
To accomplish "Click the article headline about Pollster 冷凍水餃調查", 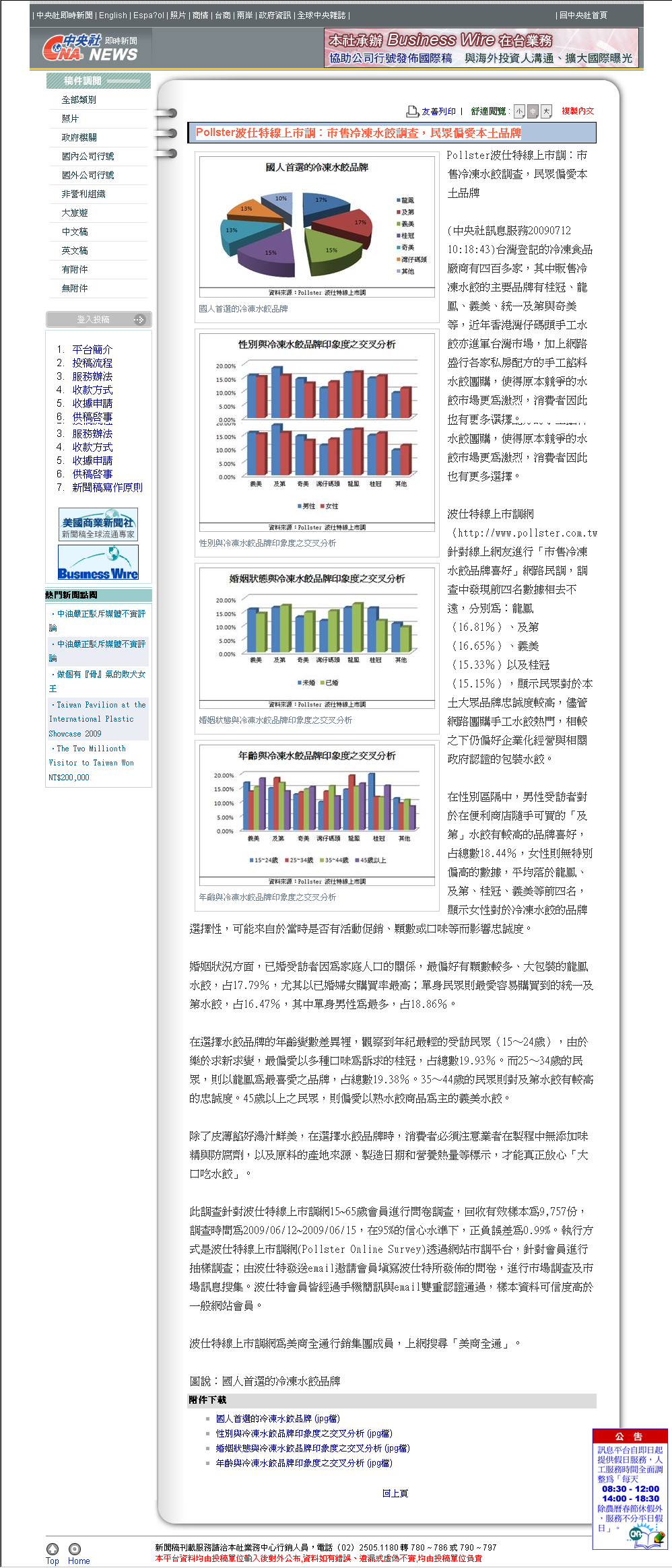I will (358, 133).
